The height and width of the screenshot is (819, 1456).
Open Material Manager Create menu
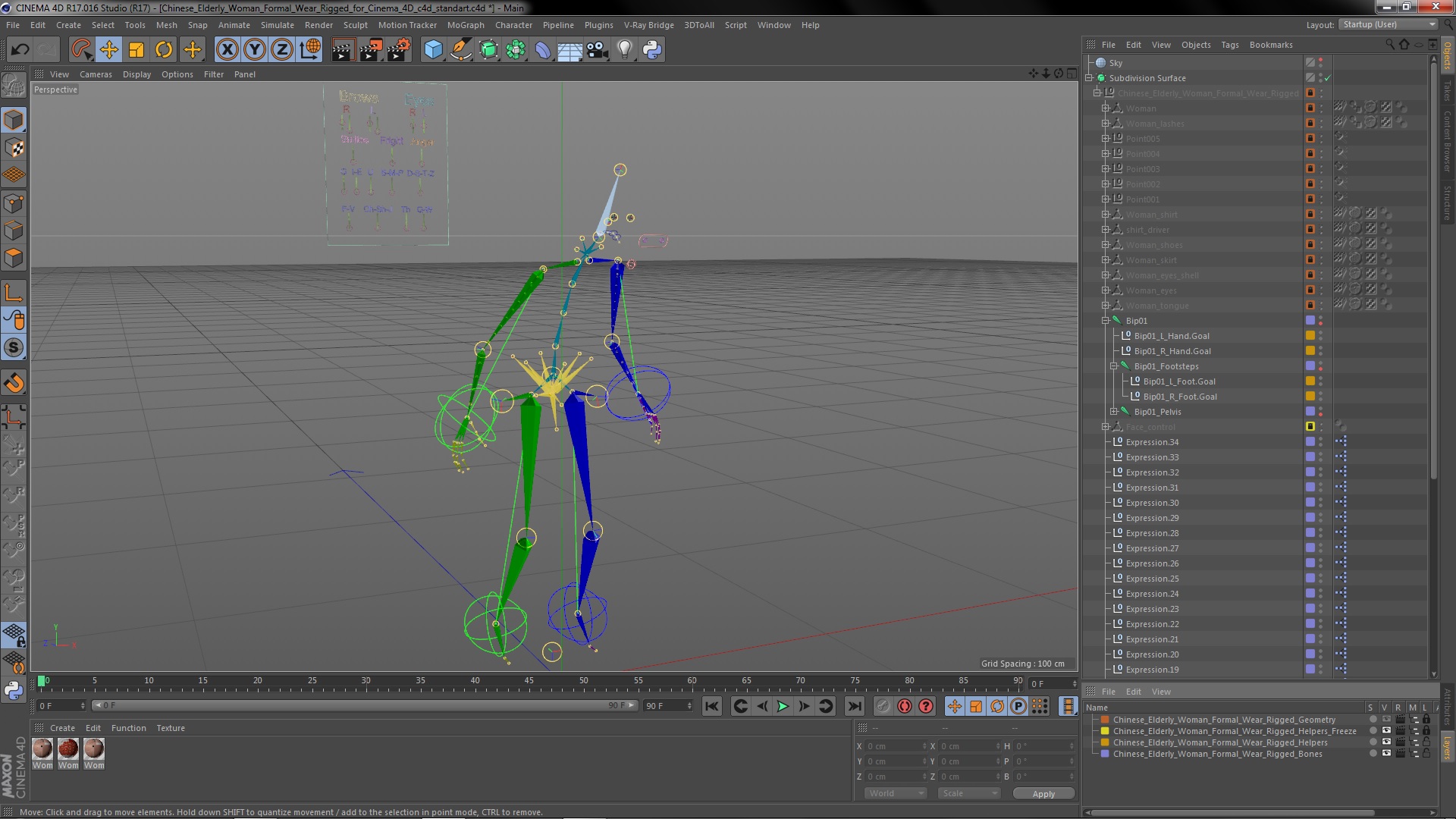[x=62, y=728]
